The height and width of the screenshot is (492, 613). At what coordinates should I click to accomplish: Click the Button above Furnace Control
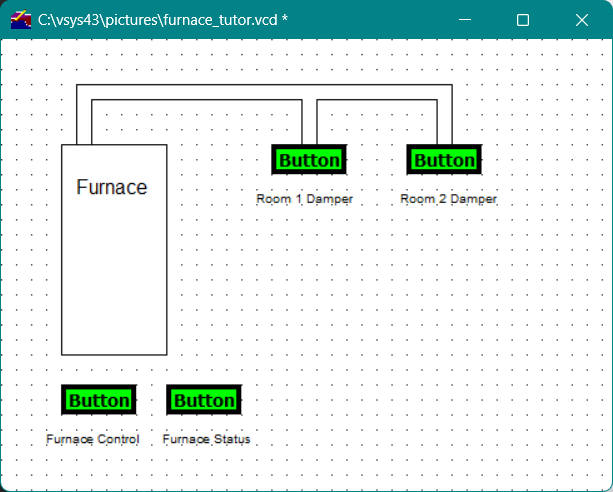(98, 400)
